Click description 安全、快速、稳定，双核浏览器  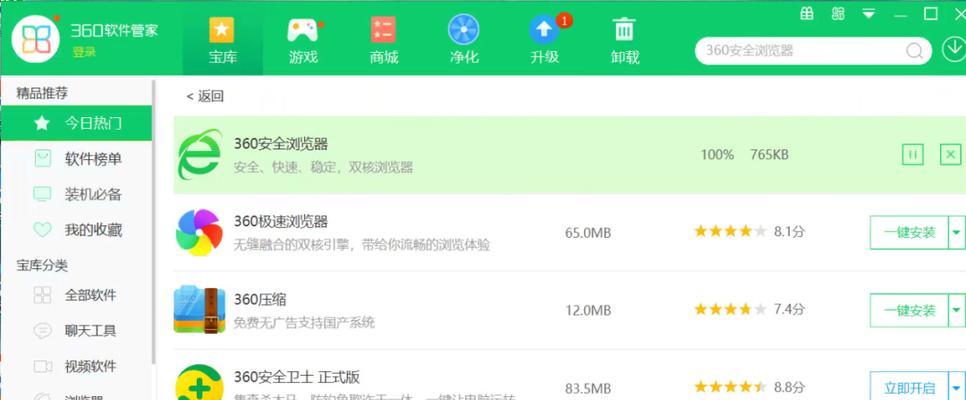pyautogui.click(x=323, y=168)
